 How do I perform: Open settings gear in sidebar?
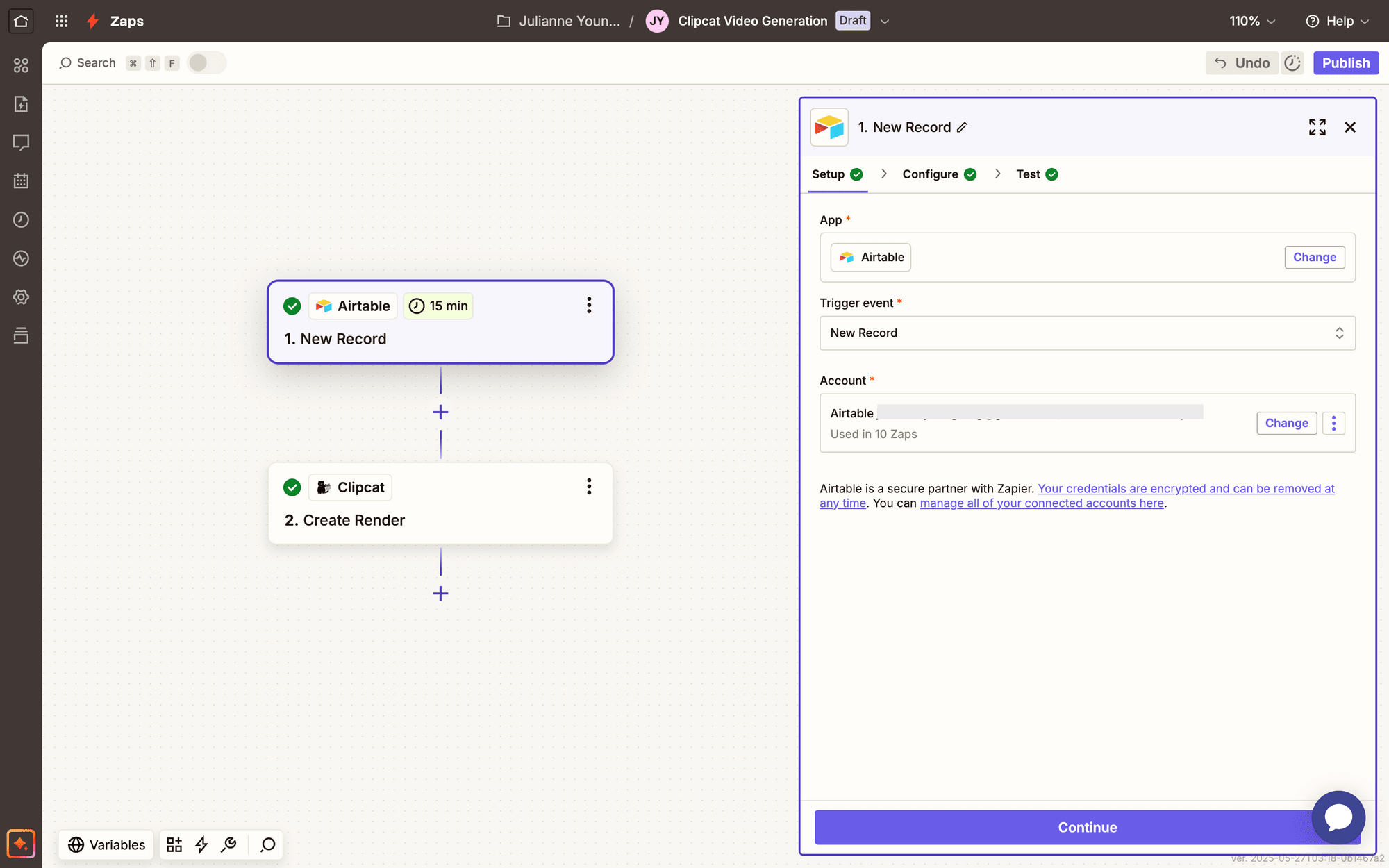tap(21, 297)
